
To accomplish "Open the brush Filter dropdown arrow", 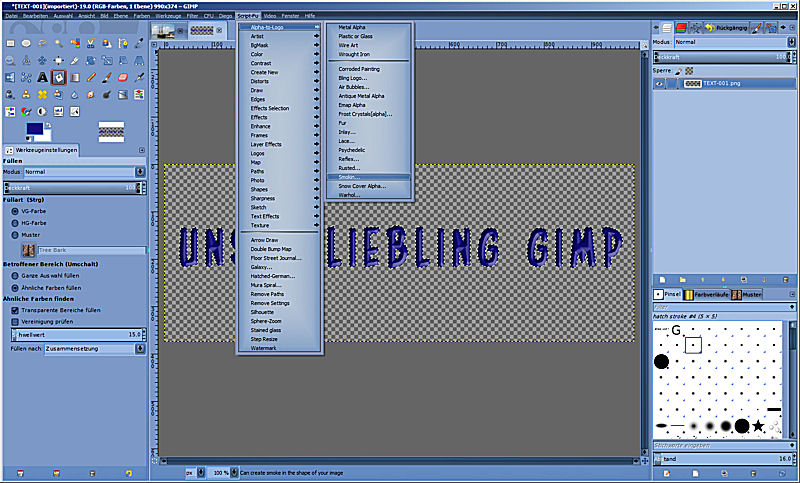I will point(792,307).
